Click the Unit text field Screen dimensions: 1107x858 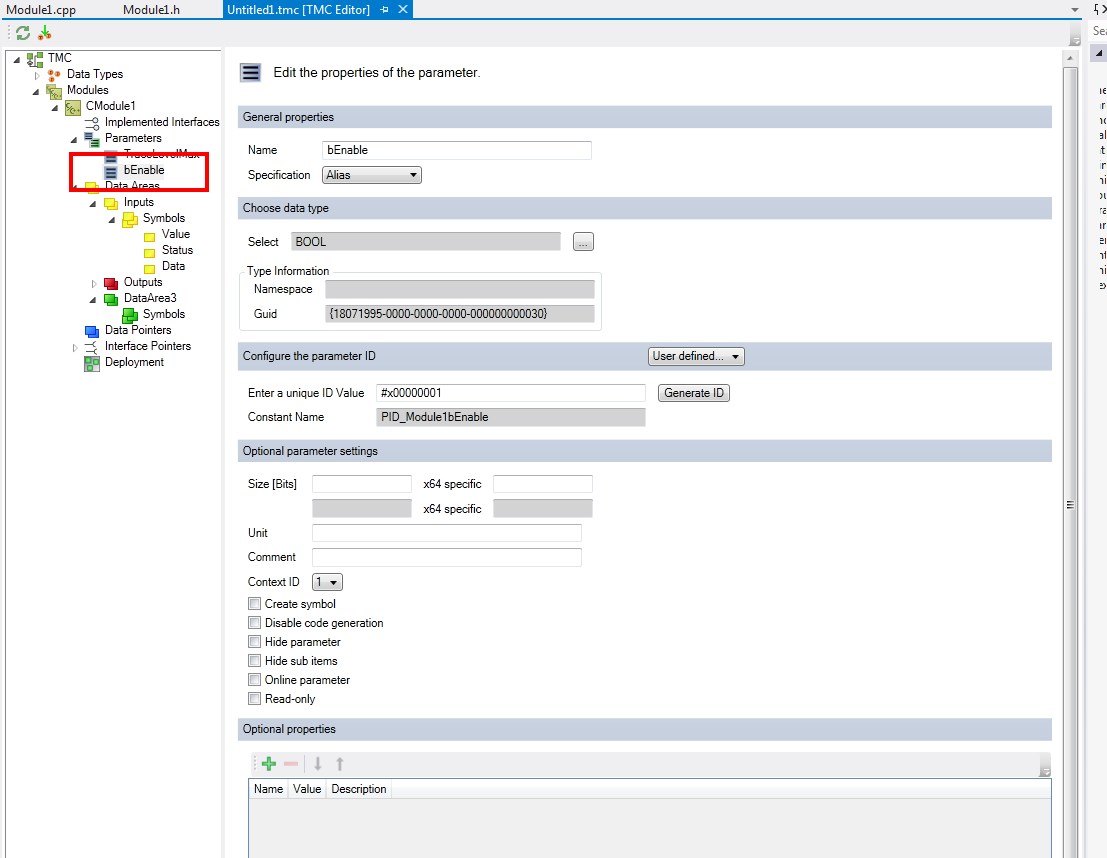[x=447, y=533]
